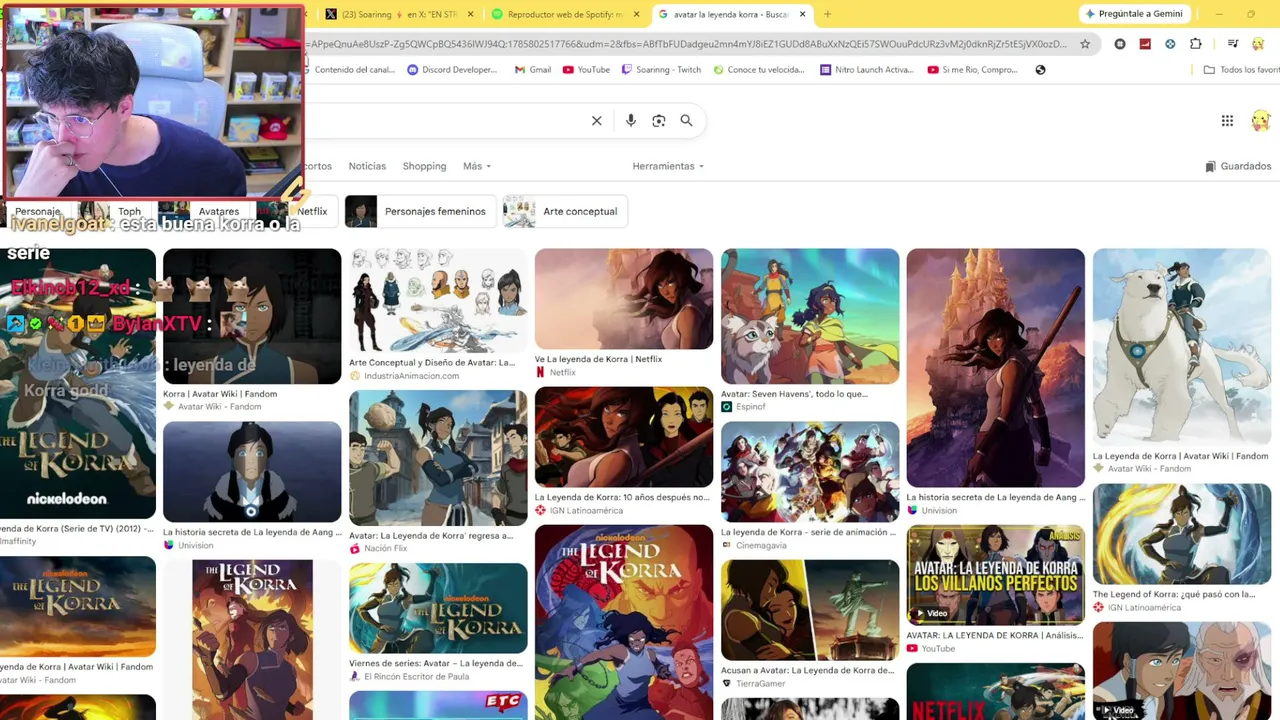
Task: Open 'The Legend of Korra: ¿qué pasó con la' image
Action: pos(1182,535)
